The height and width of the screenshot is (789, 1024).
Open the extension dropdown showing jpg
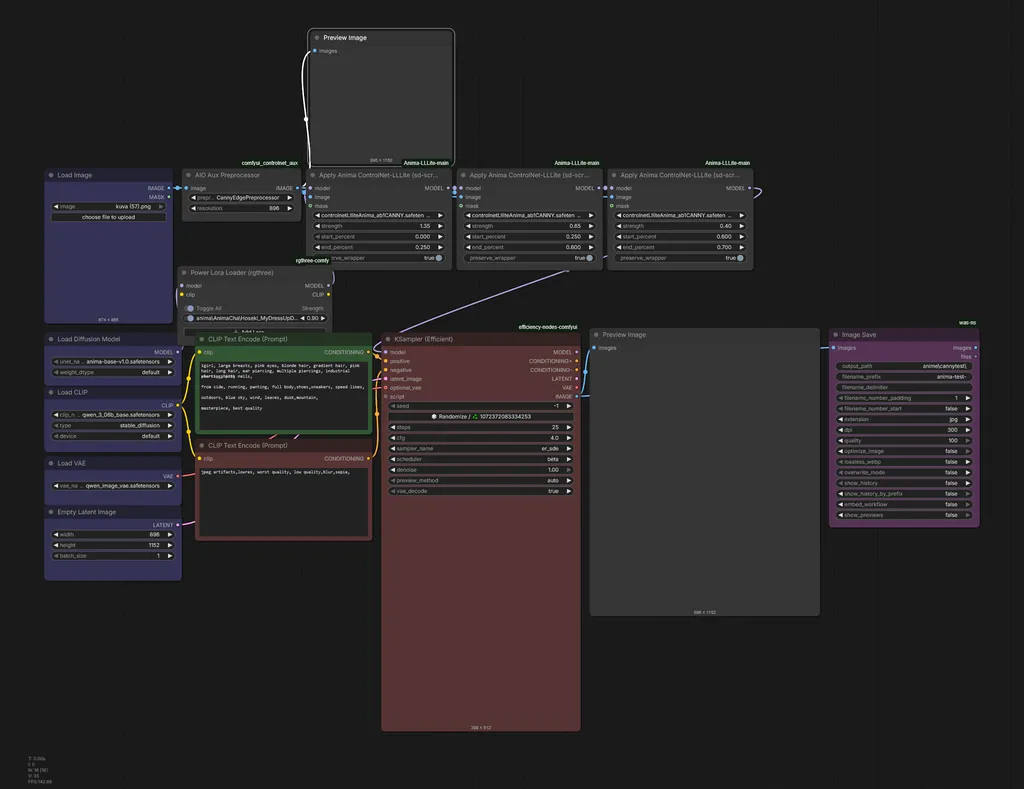[904, 419]
